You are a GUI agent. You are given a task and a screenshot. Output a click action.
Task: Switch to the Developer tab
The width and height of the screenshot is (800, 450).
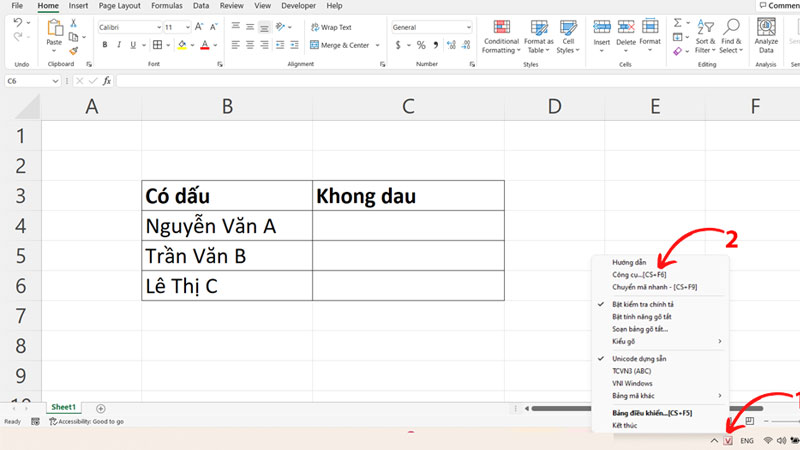(x=298, y=6)
